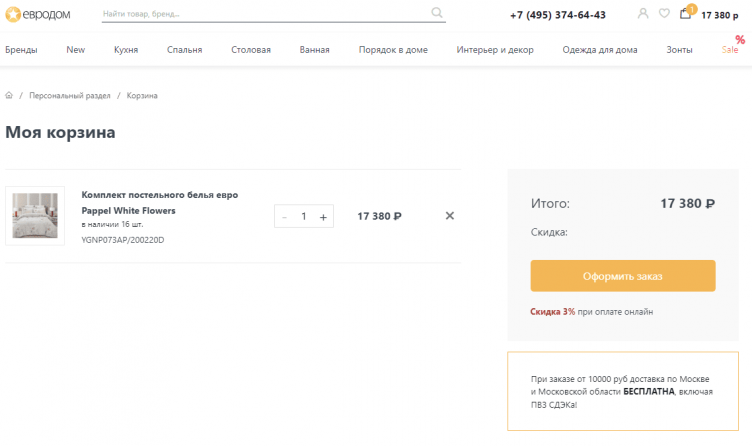752x446 pixels.
Task: Open the Зонты category
Action: 679,49
